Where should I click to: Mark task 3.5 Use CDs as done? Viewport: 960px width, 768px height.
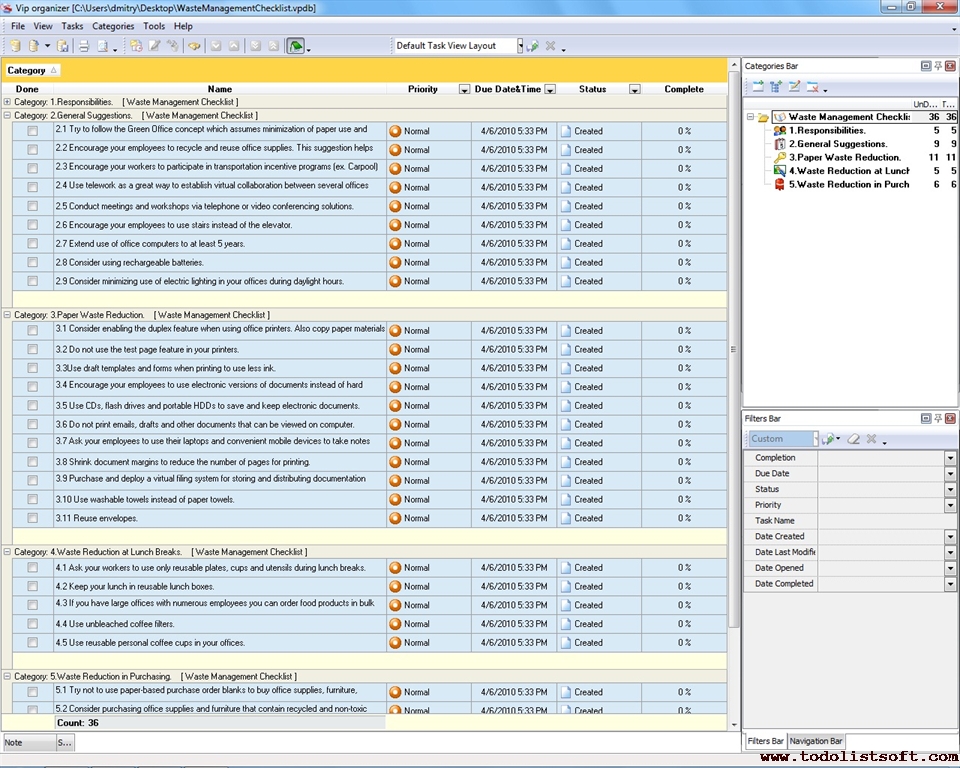(x=32, y=406)
